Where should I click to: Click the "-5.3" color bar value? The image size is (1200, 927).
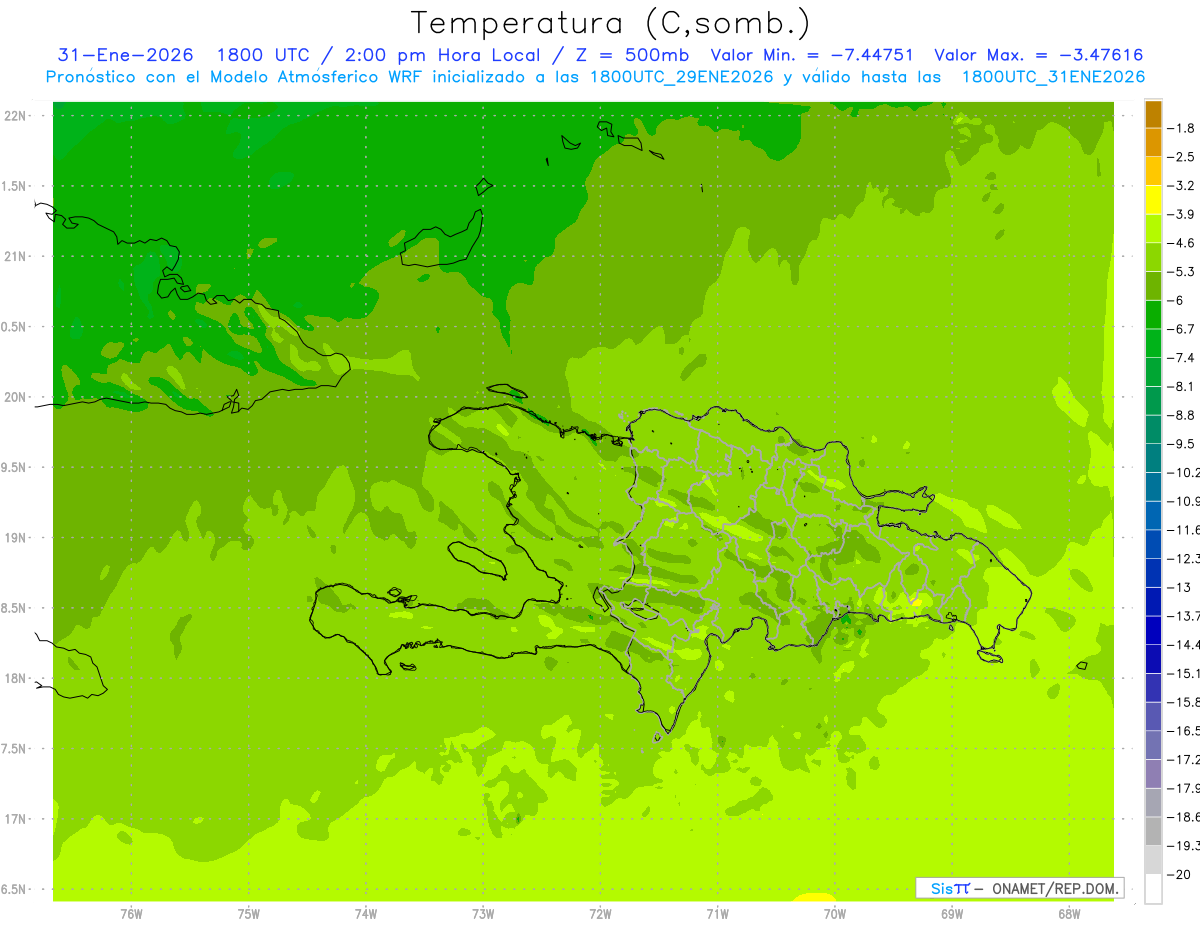1183,272
